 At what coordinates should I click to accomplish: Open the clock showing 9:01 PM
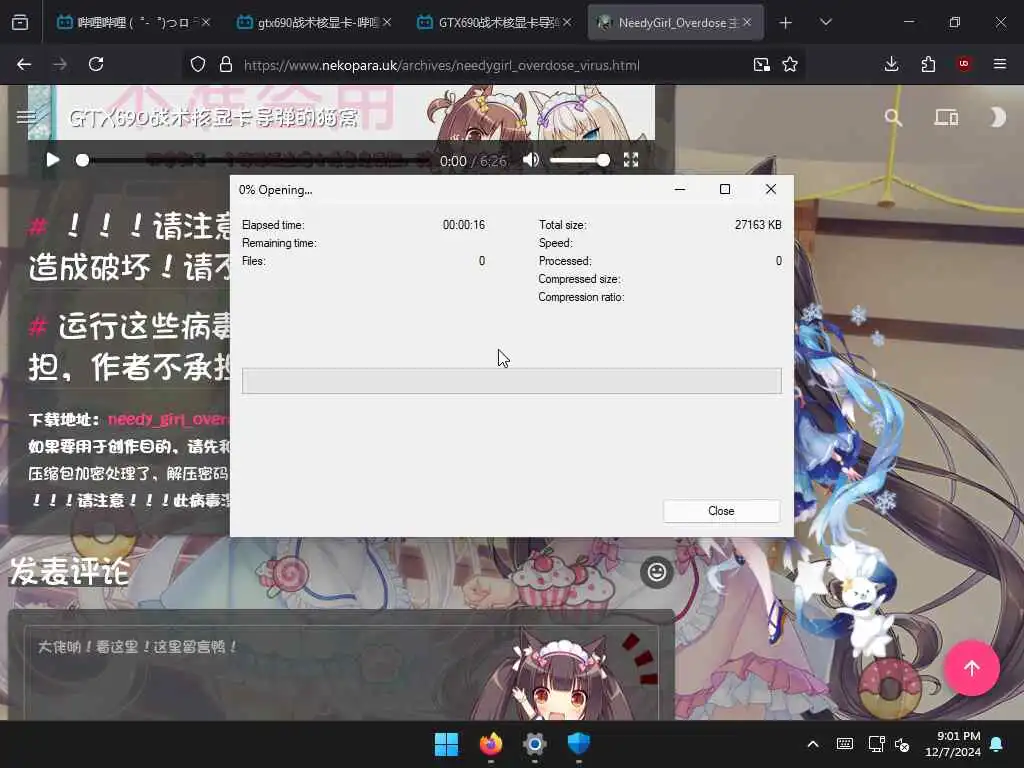[x=953, y=744]
